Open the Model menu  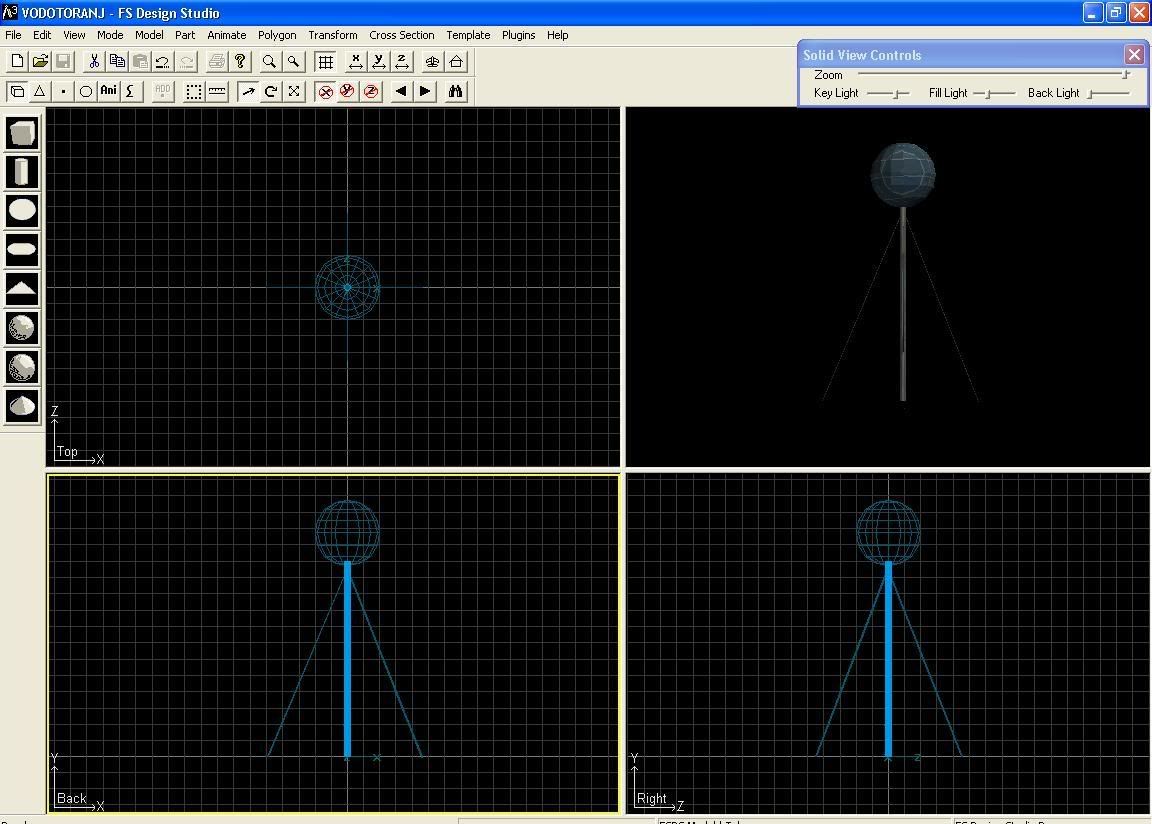[x=149, y=35]
